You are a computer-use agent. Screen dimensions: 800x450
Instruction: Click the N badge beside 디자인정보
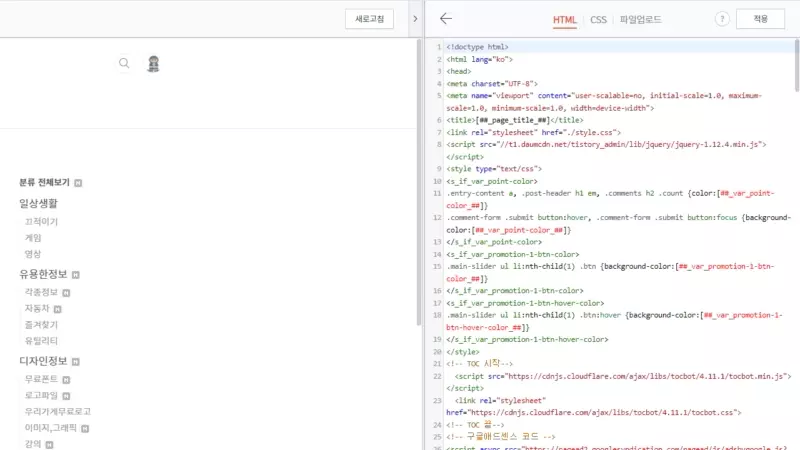pos(76,362)
